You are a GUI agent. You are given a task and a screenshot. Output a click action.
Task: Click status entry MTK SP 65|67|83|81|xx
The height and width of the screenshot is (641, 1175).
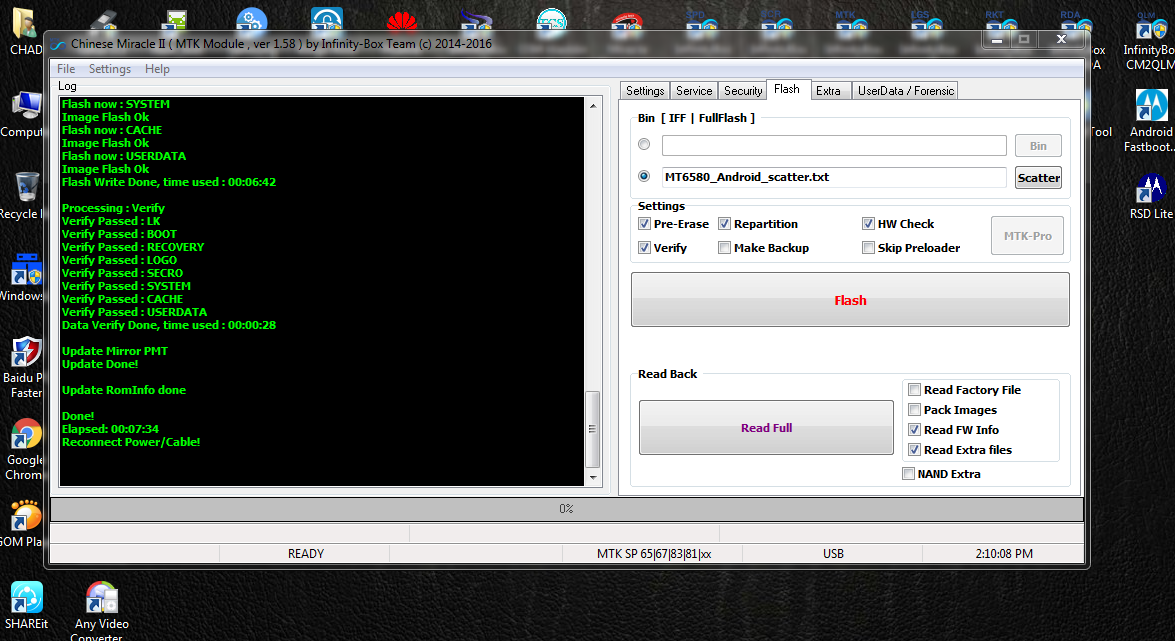point(653,553)
